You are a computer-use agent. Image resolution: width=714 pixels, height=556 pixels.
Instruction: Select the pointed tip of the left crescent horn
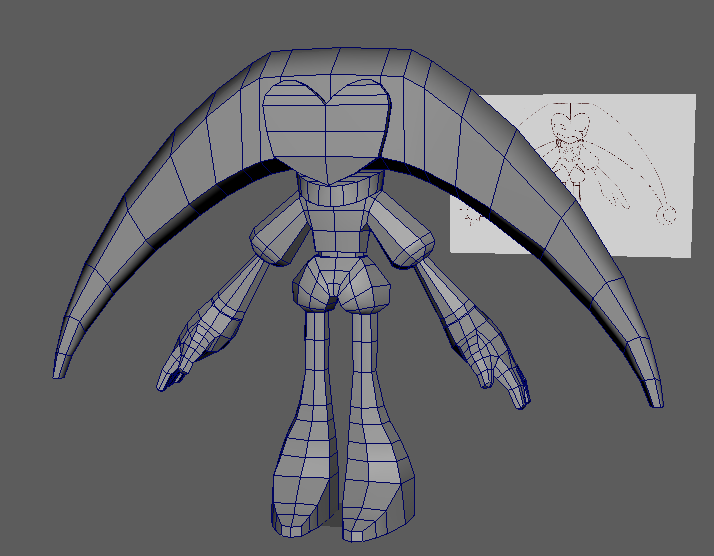pos(63,364)
